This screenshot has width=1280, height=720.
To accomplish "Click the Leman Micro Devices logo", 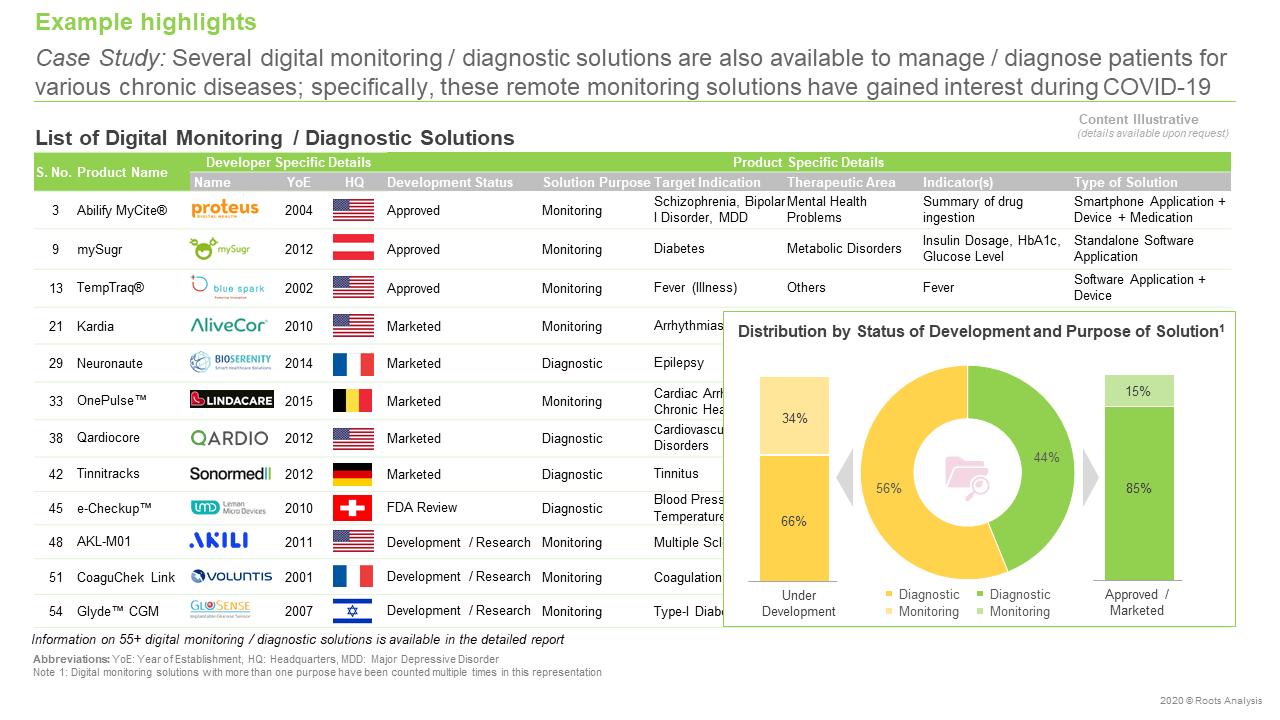I will pyautogui.click(x=228, y=508).
